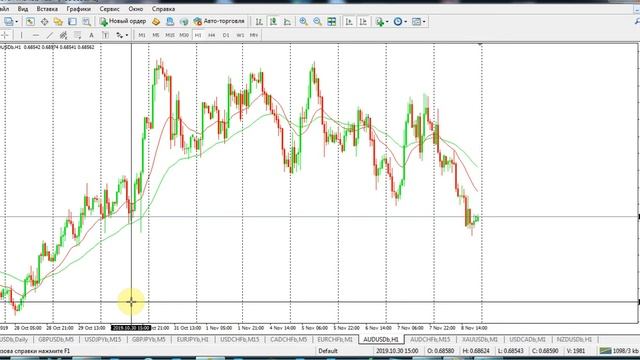The width and height of the screenshot is (640, 360).
Task: Select the W1 timeframe button
Action: coord(240,36)
